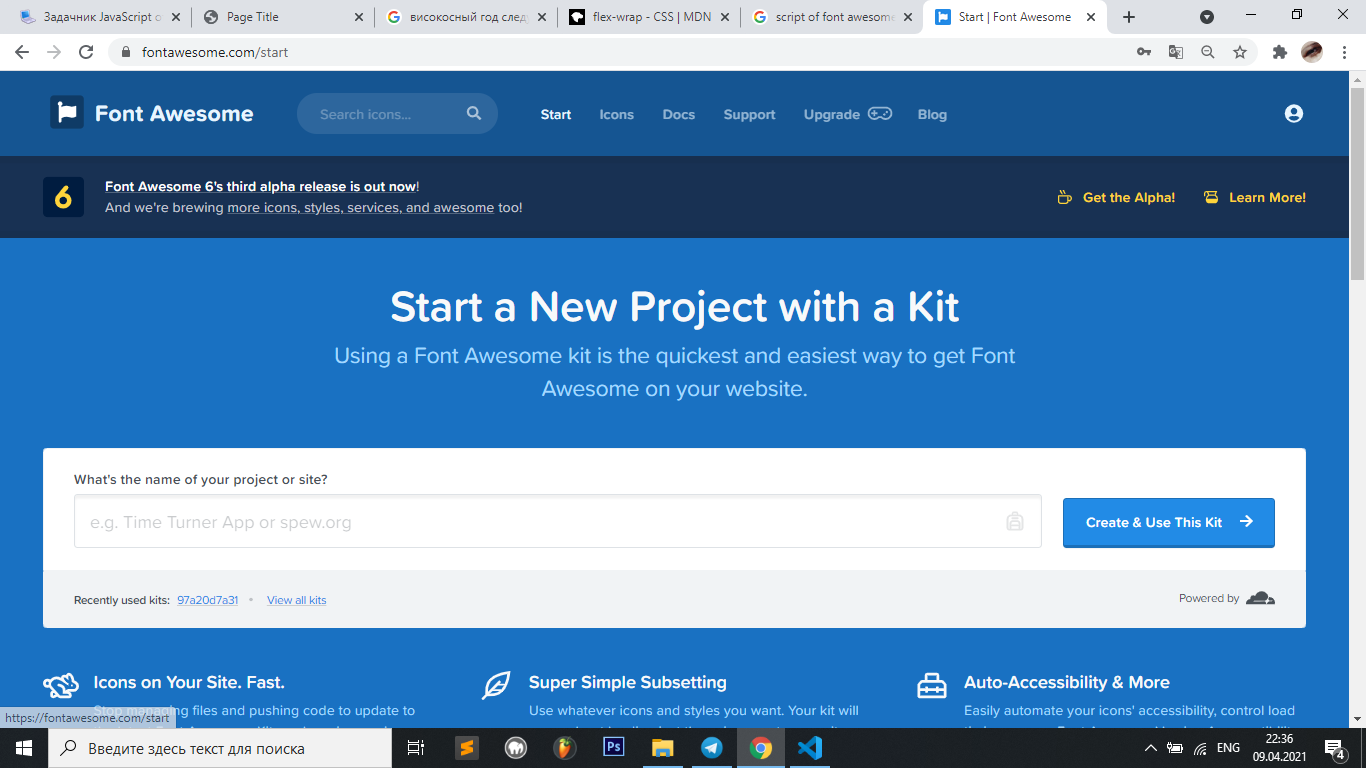
Task: Click the key password icon in address bar
Action: [1144, 52]
